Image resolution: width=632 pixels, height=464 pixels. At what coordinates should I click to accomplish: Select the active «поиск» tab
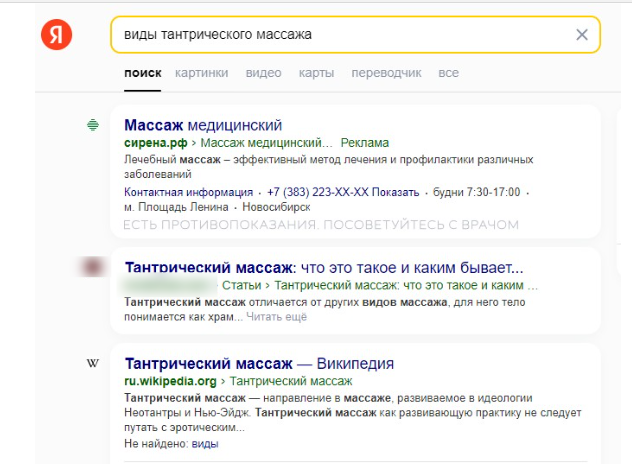tap(143, 73)
